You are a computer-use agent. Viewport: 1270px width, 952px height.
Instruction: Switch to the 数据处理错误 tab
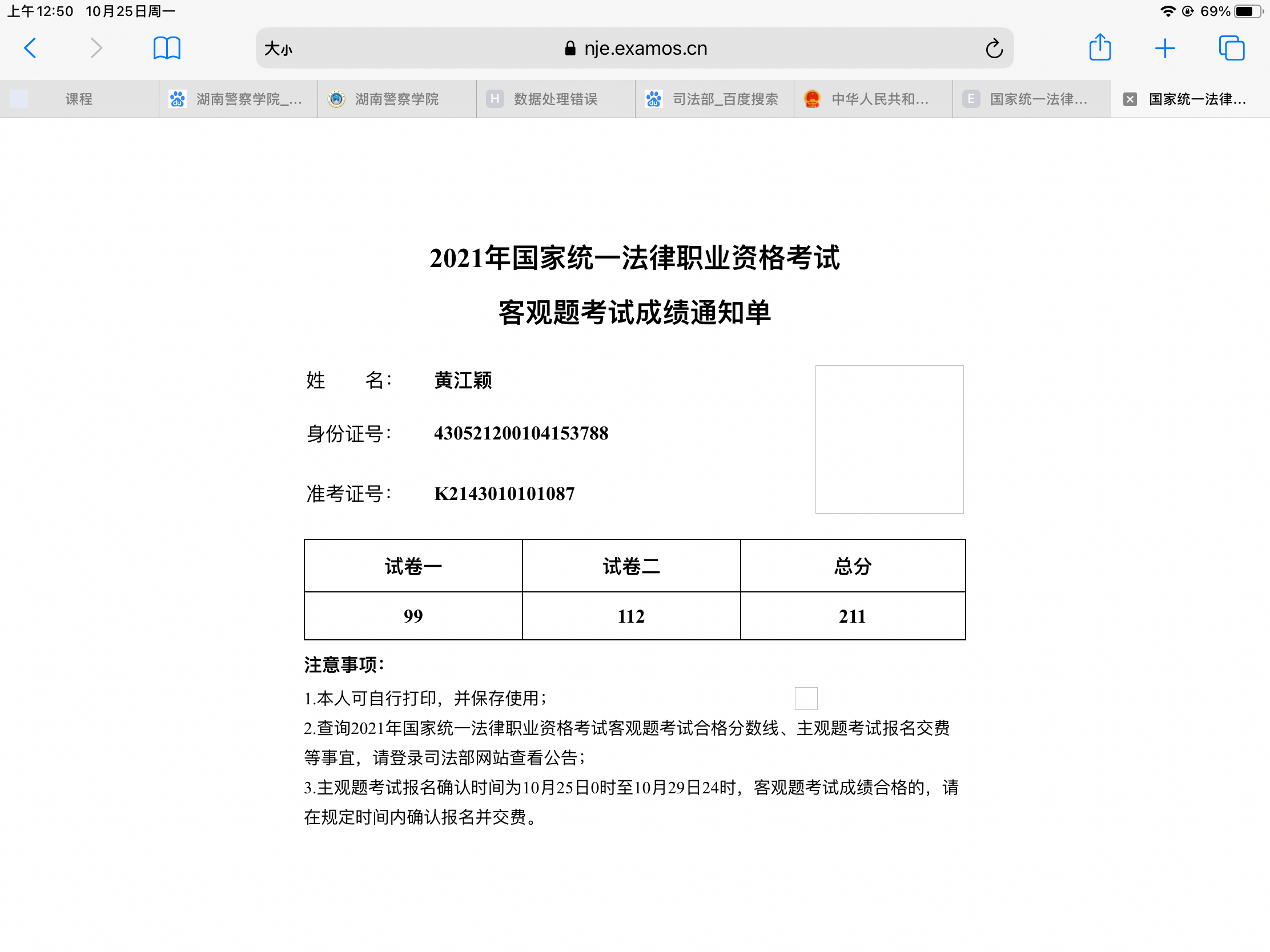(x=556, y=99)
